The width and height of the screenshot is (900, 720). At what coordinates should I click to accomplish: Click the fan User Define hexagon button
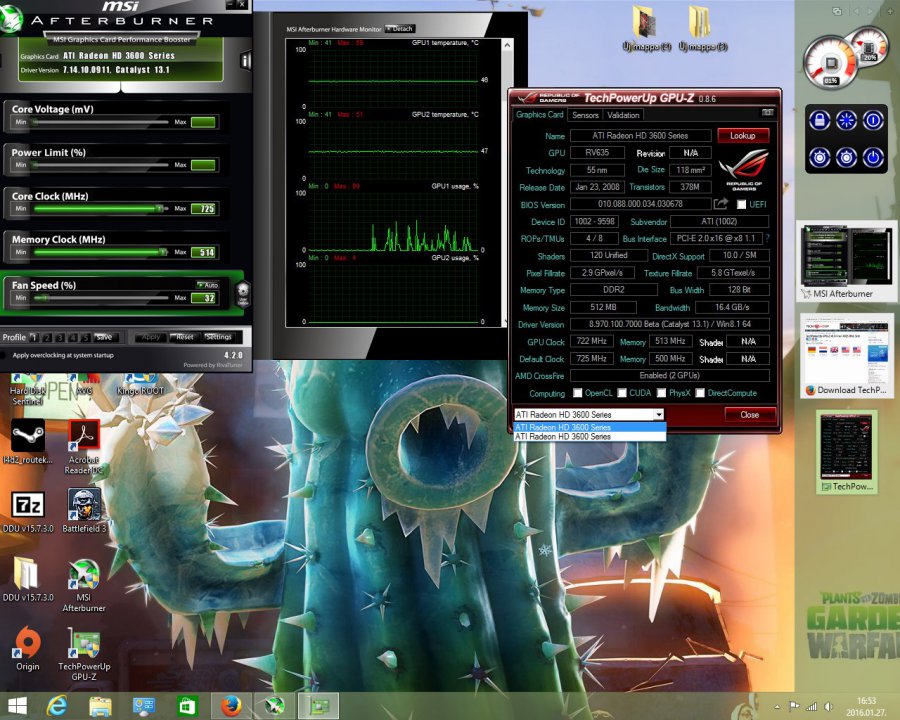click(243, 293)
